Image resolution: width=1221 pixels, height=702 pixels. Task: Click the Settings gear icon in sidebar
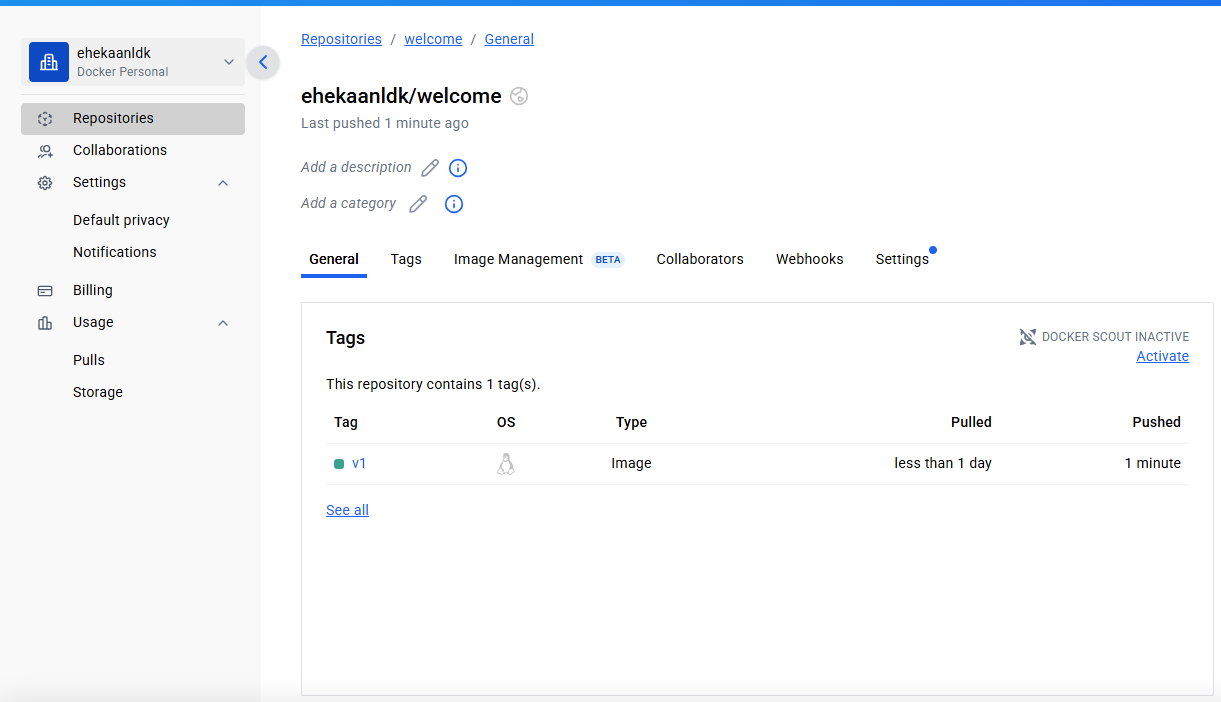click(x=45, y=183)
